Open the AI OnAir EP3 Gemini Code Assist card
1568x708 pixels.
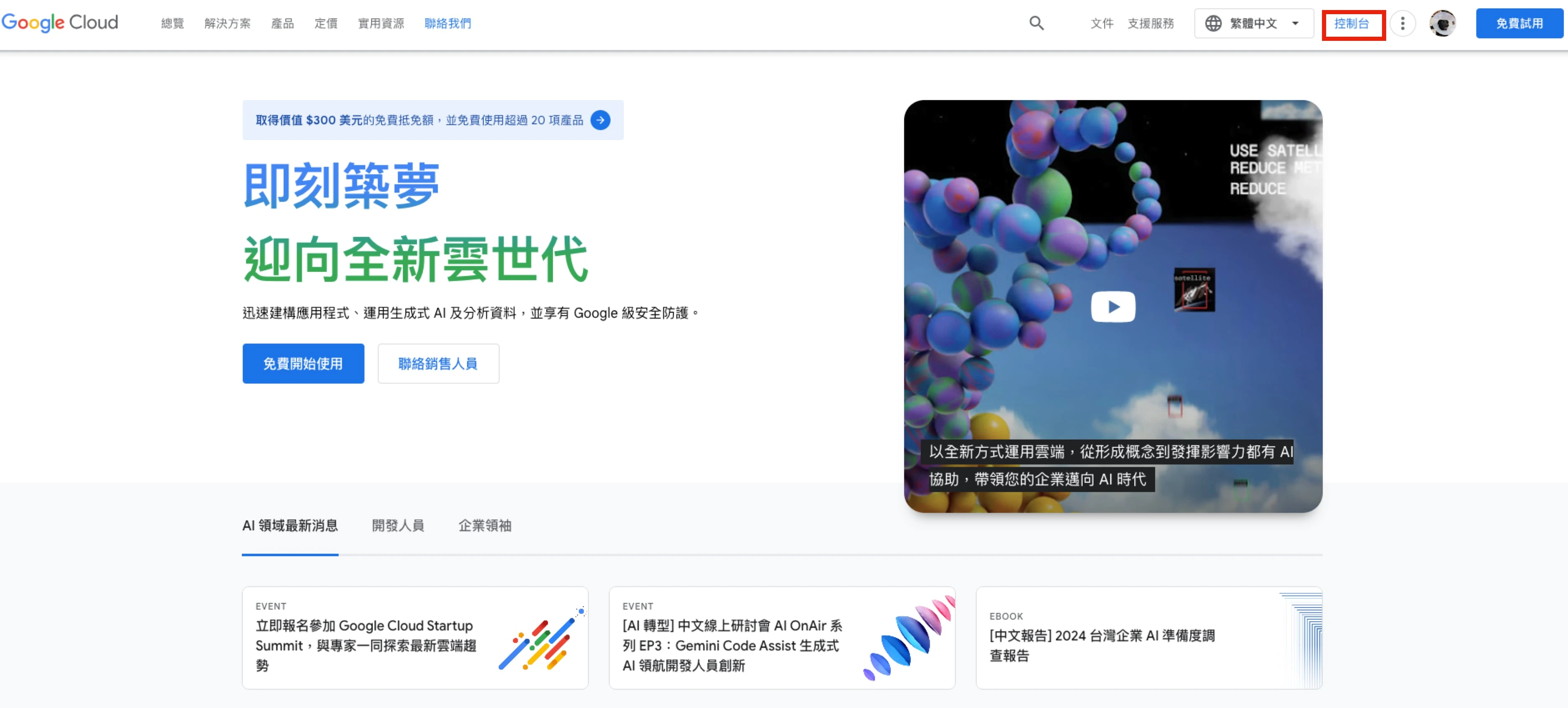(781, 638)
